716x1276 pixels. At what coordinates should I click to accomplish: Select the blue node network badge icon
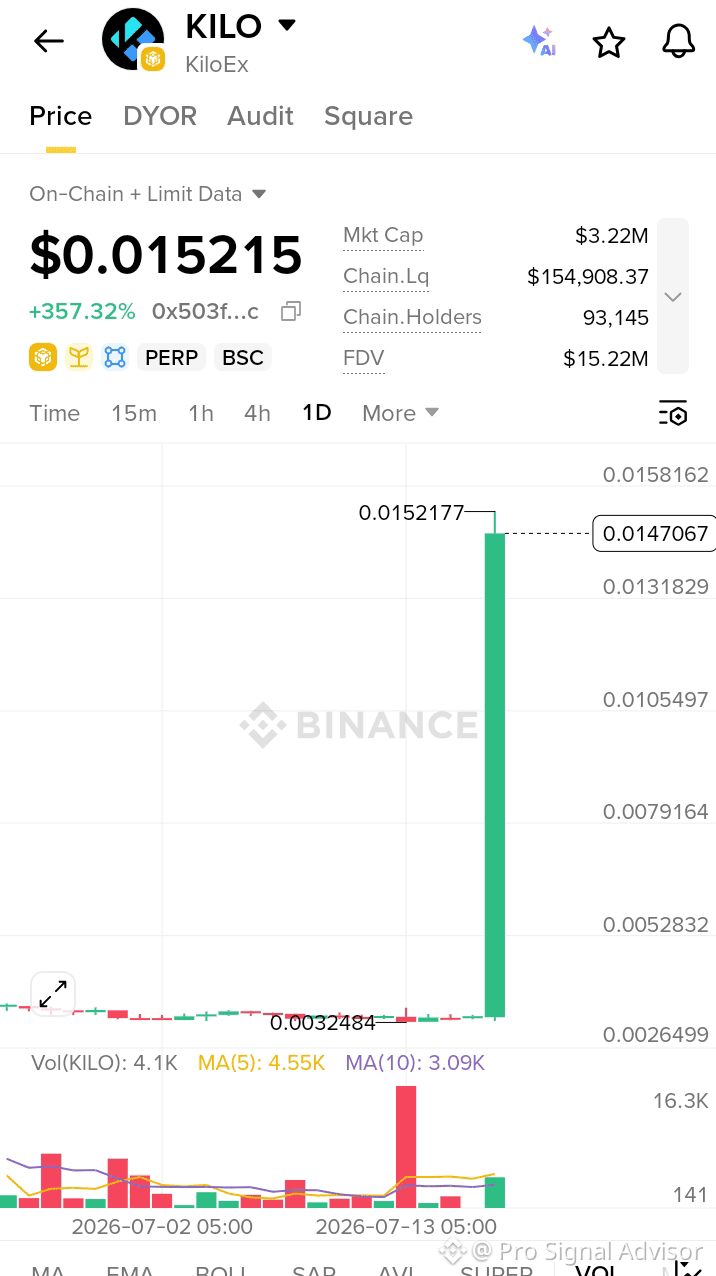115,357
